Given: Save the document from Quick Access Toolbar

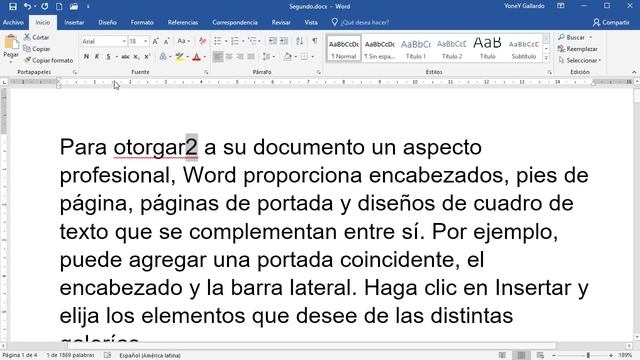Looking at the screenshot, I should 13,6.
